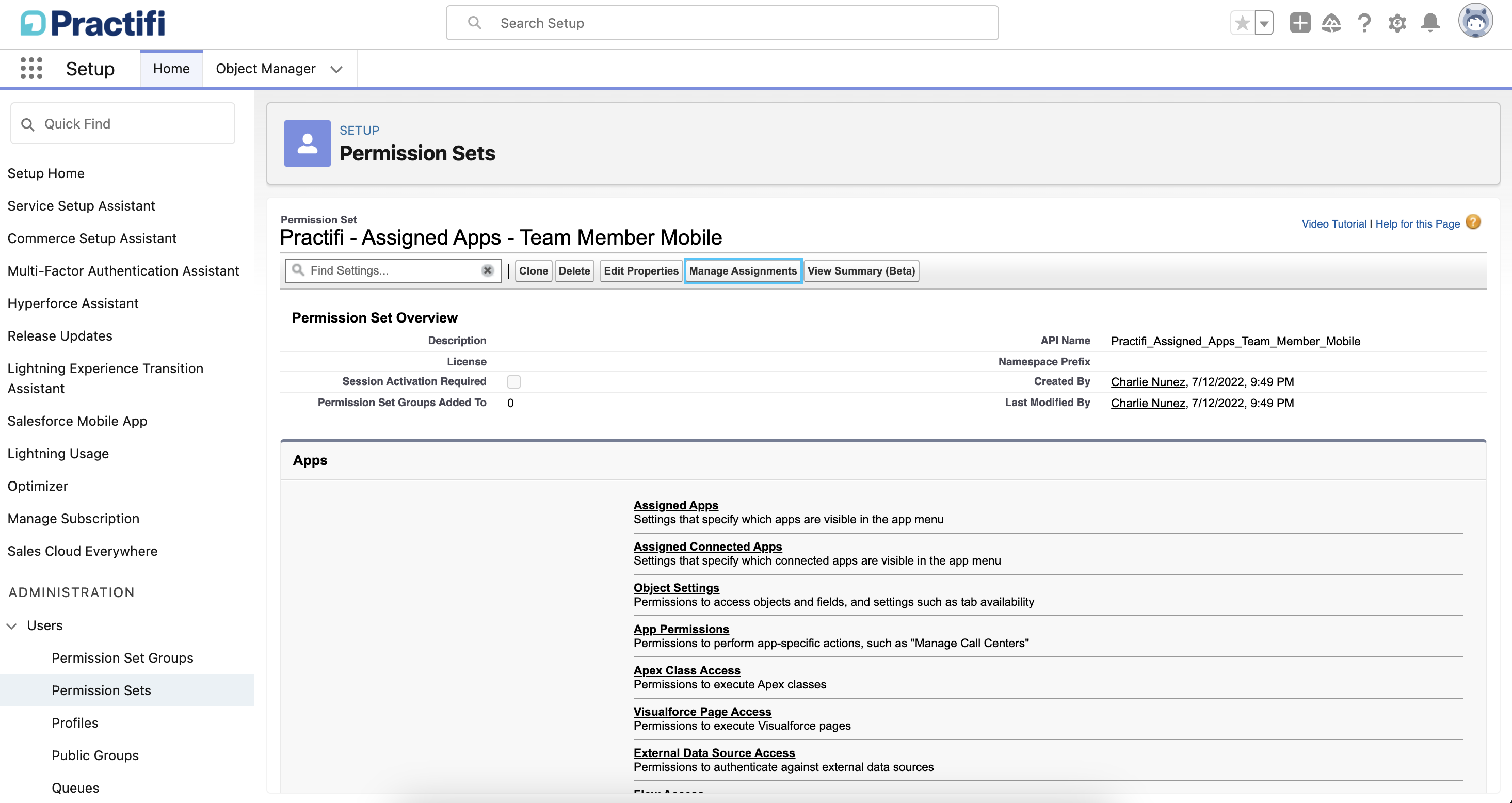Viewport: 1512px width, 803px height.
Task: Open Lightning Experience Transition Assistant
Action: coord(106,379)
